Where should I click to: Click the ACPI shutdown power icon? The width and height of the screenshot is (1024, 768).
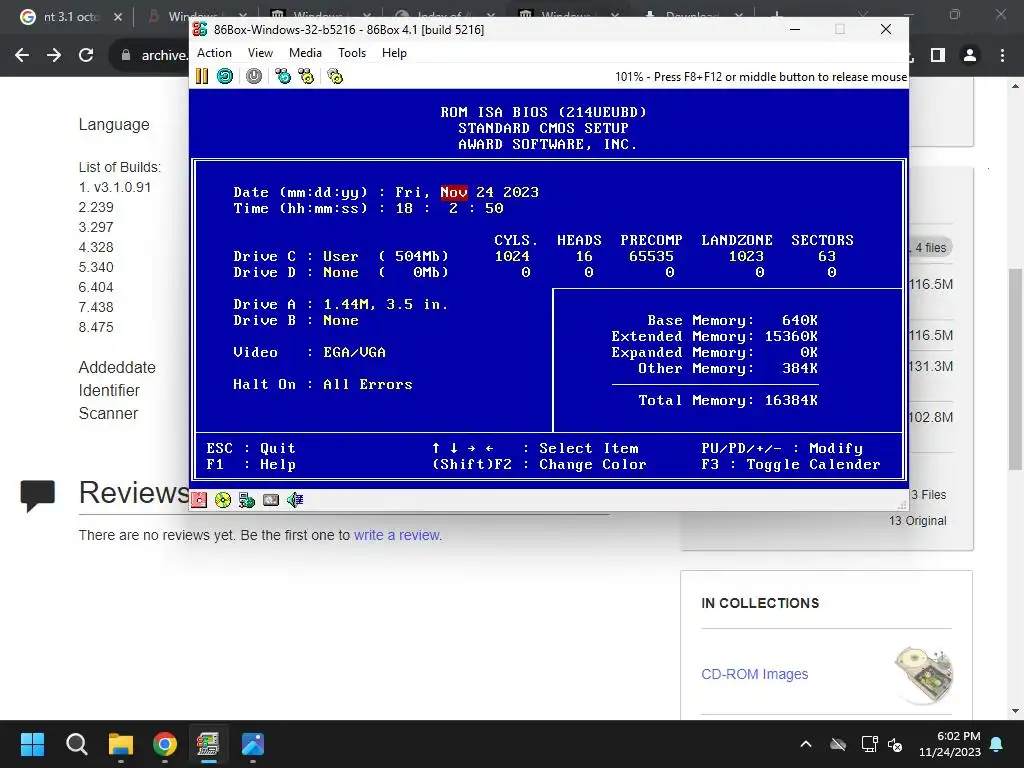(x=254, y=76)
